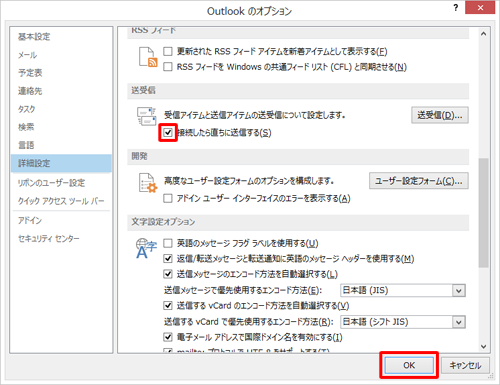Click the 送受信 section heading
The height and width of the screenshot is (385, 500).
pos(143,90)
